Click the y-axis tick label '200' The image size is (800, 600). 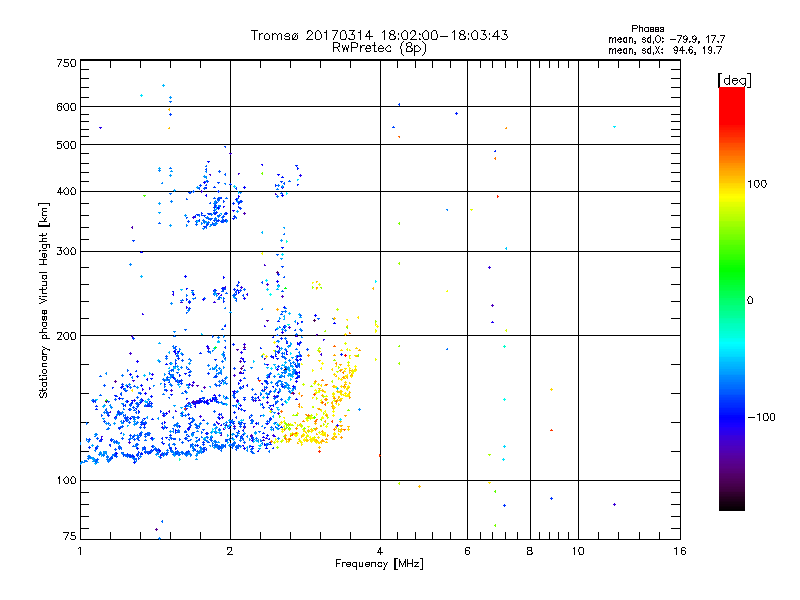(67, 336)
